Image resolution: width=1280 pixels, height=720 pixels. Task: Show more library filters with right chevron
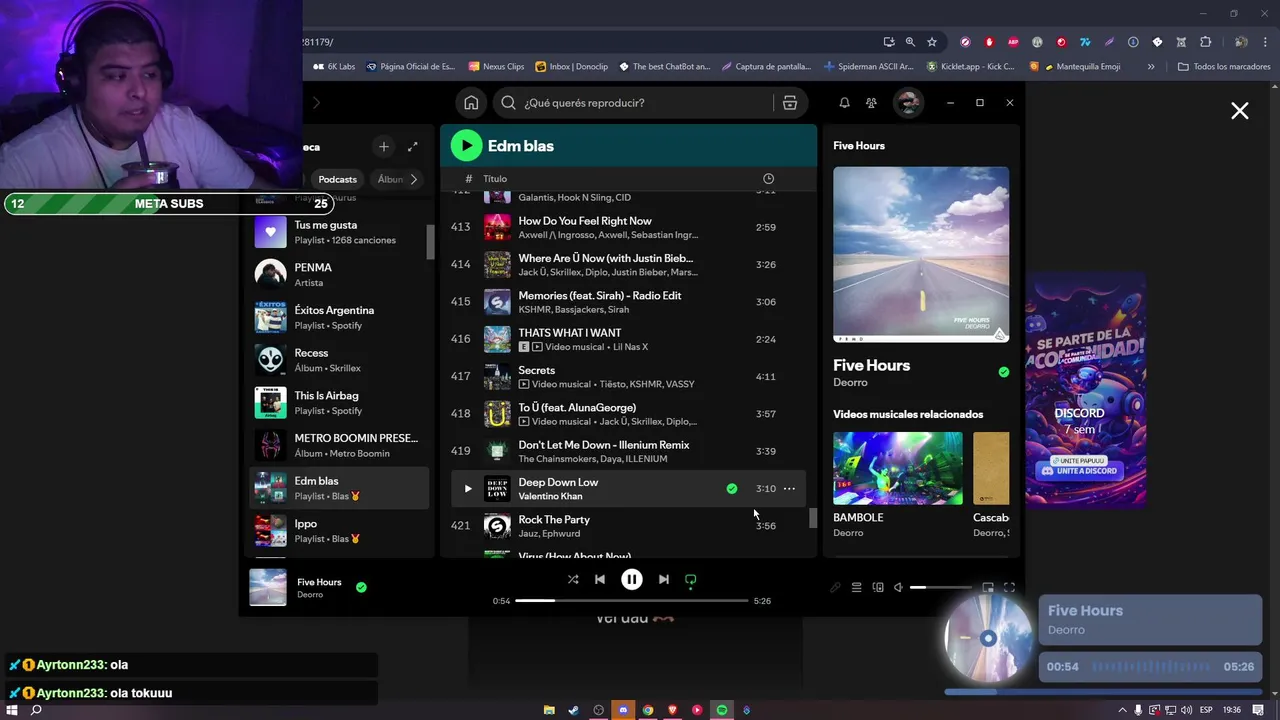pyautogui.click(x=413, y=180)
